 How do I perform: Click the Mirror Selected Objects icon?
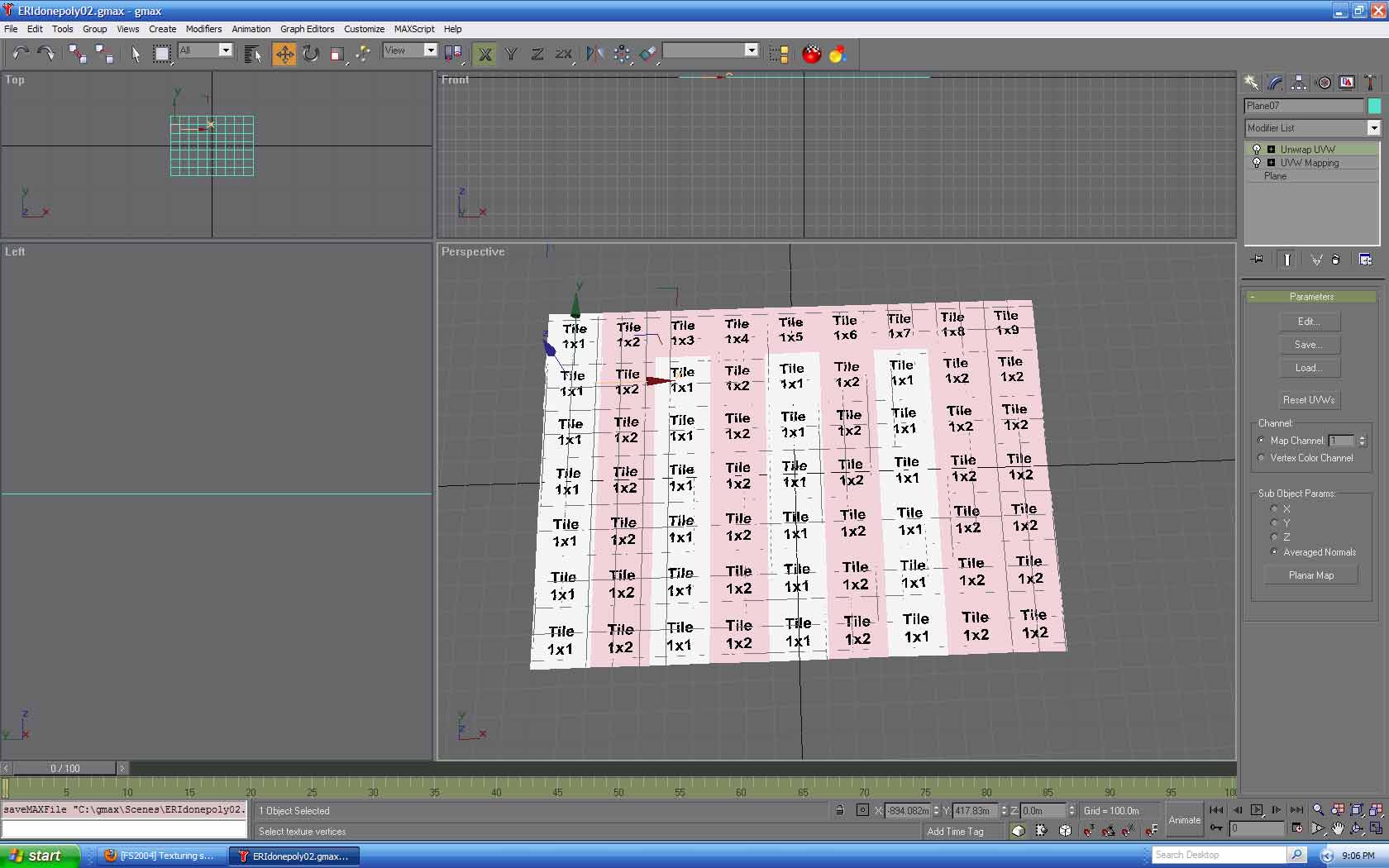pyautogui.click(x=594, y=55)
